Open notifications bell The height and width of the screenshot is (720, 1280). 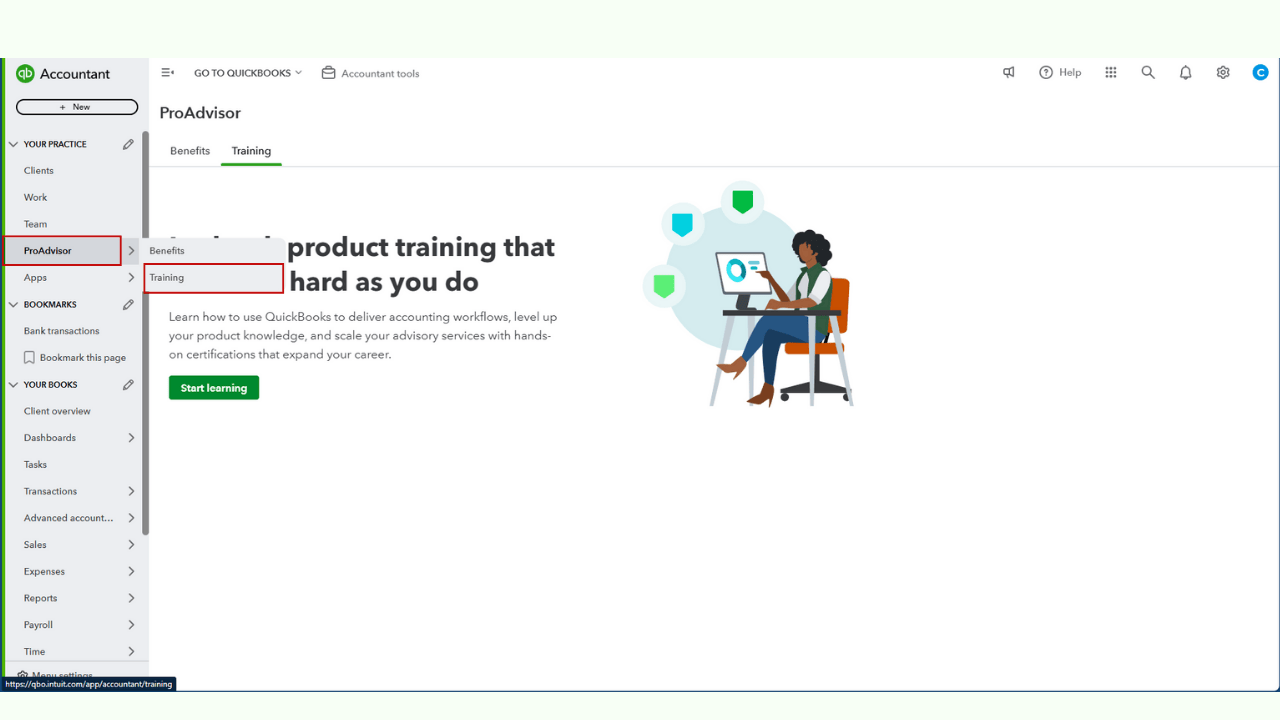pos(1185,73)
